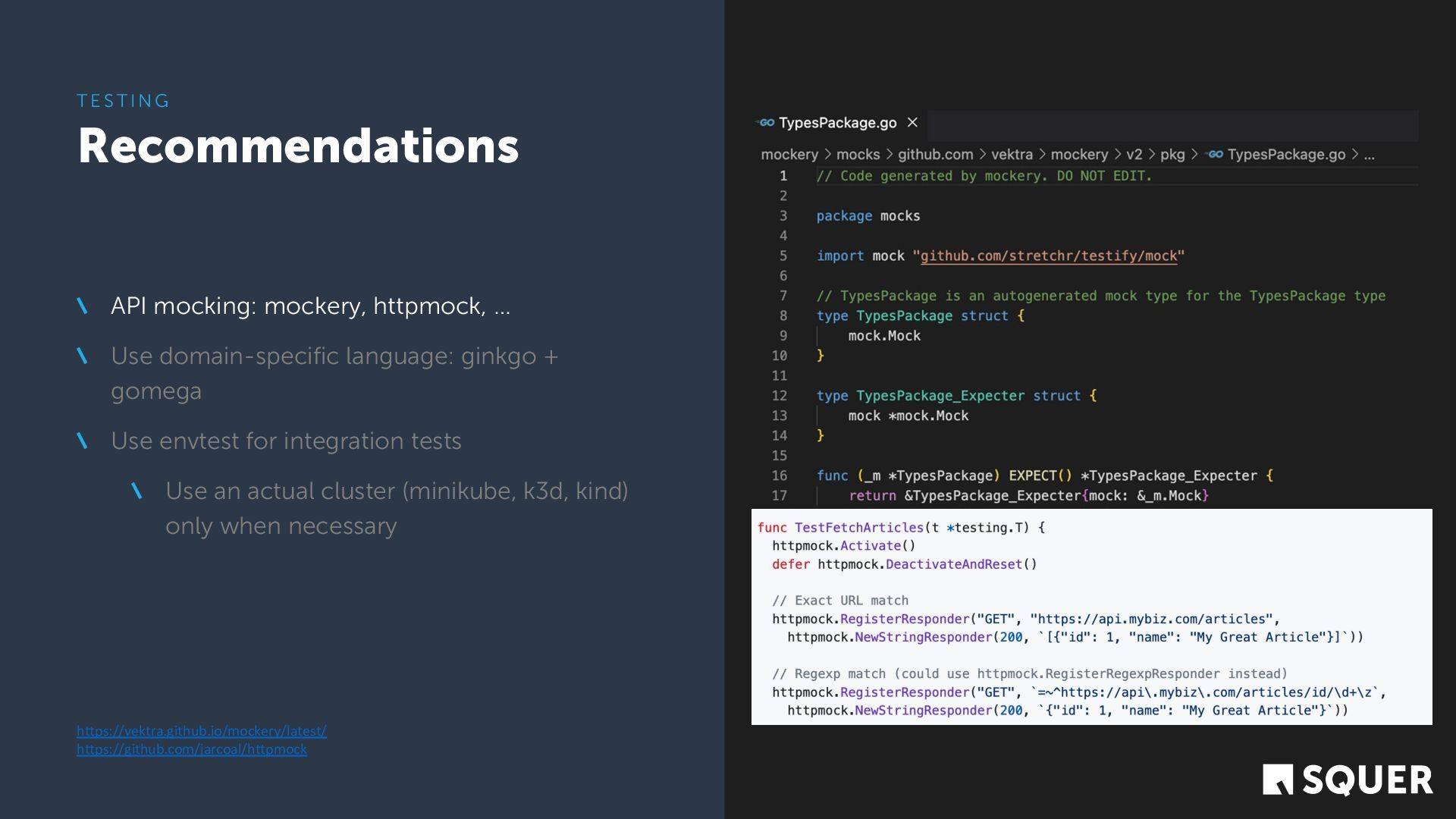Image resolution: width=1456 pixels, height=819 pixels.
Task: Open the vektra mockery documentation link
Action: [x=202, y=731]
